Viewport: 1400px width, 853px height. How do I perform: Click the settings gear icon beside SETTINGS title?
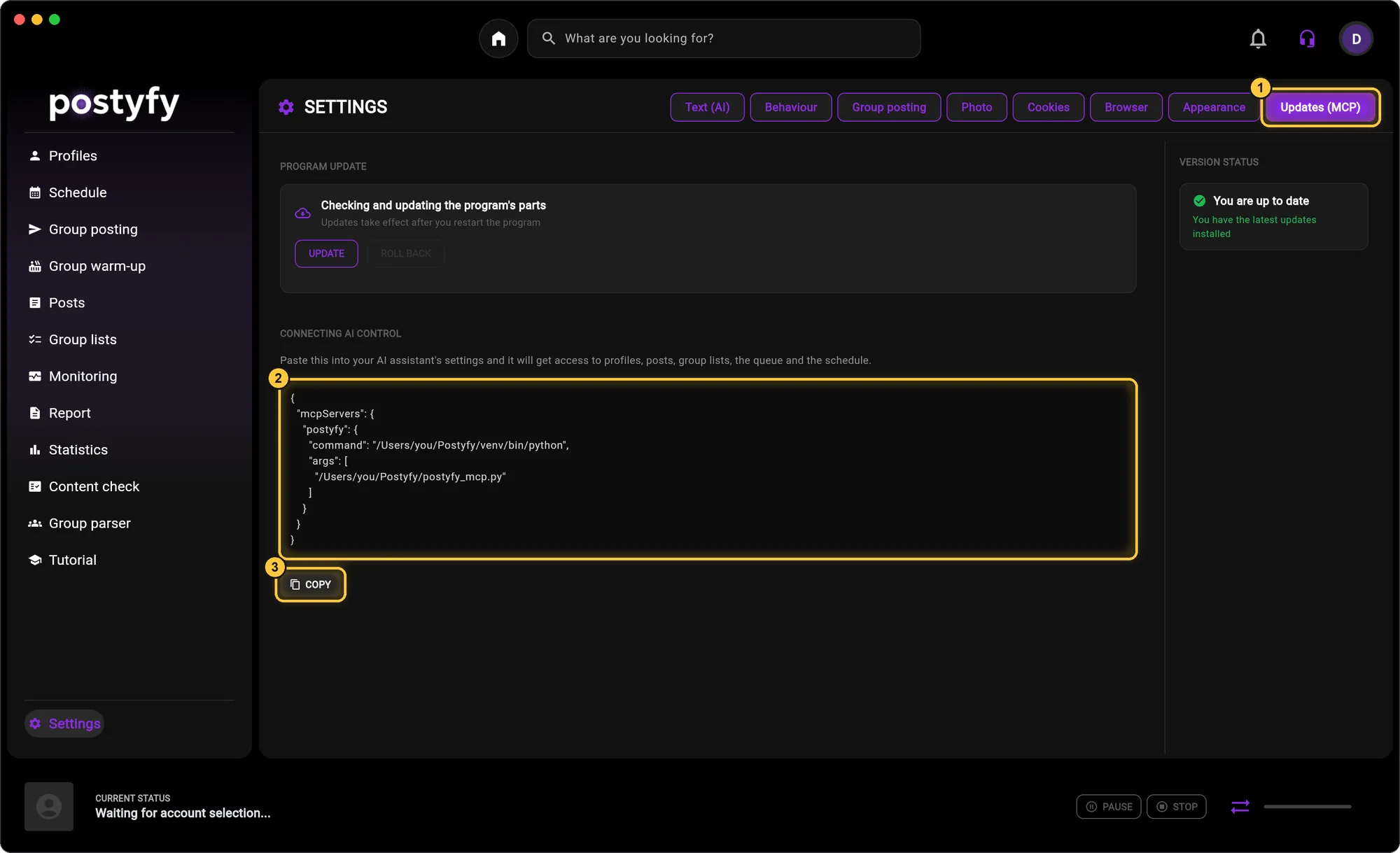tap(286, 107)
